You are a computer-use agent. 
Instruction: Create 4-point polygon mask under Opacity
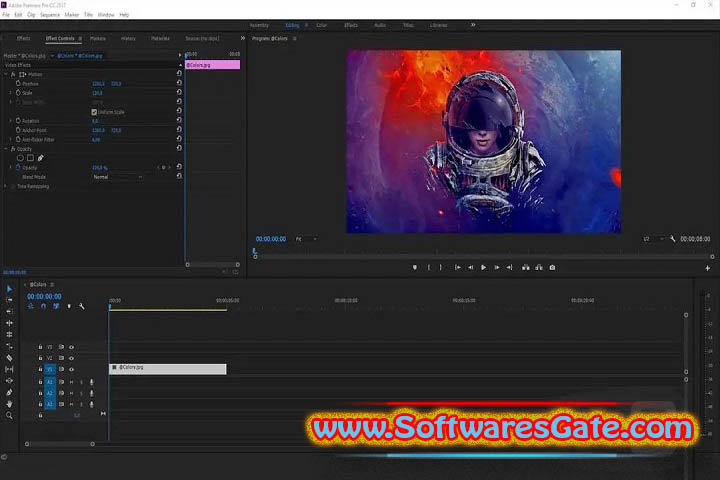tap(30, 158)
